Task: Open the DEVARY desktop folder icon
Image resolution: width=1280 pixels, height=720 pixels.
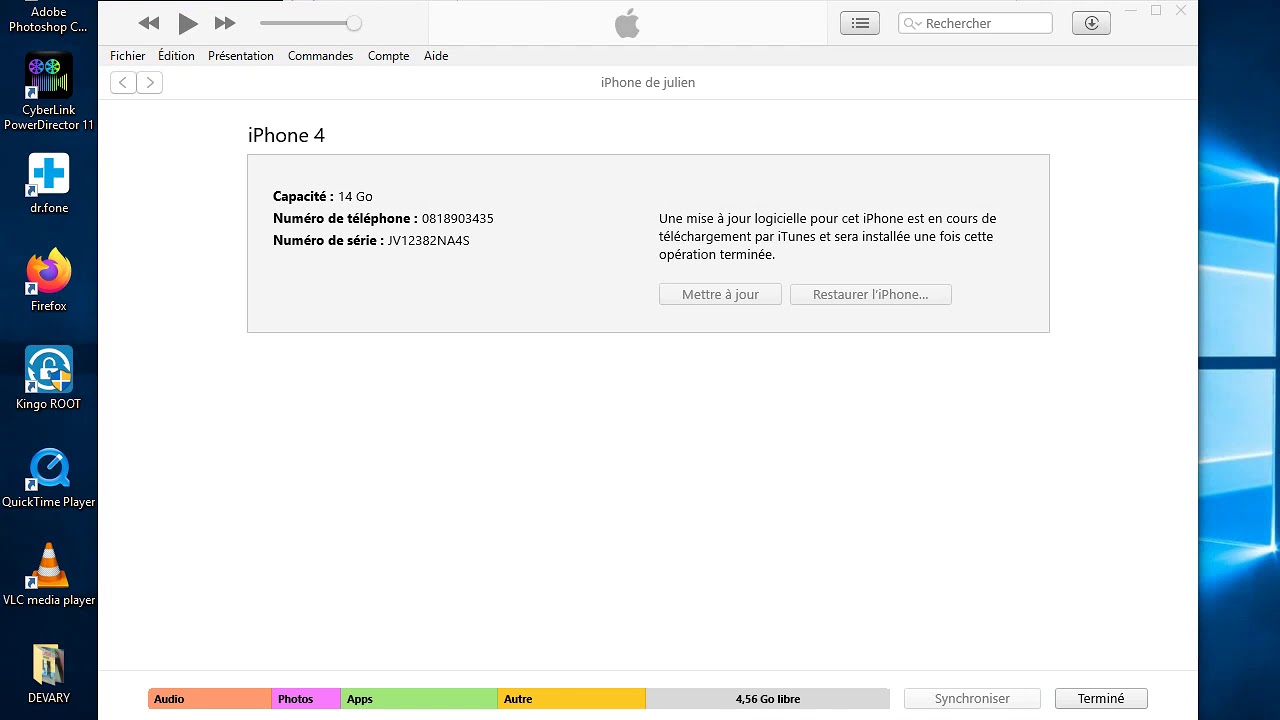Action: 48,673
